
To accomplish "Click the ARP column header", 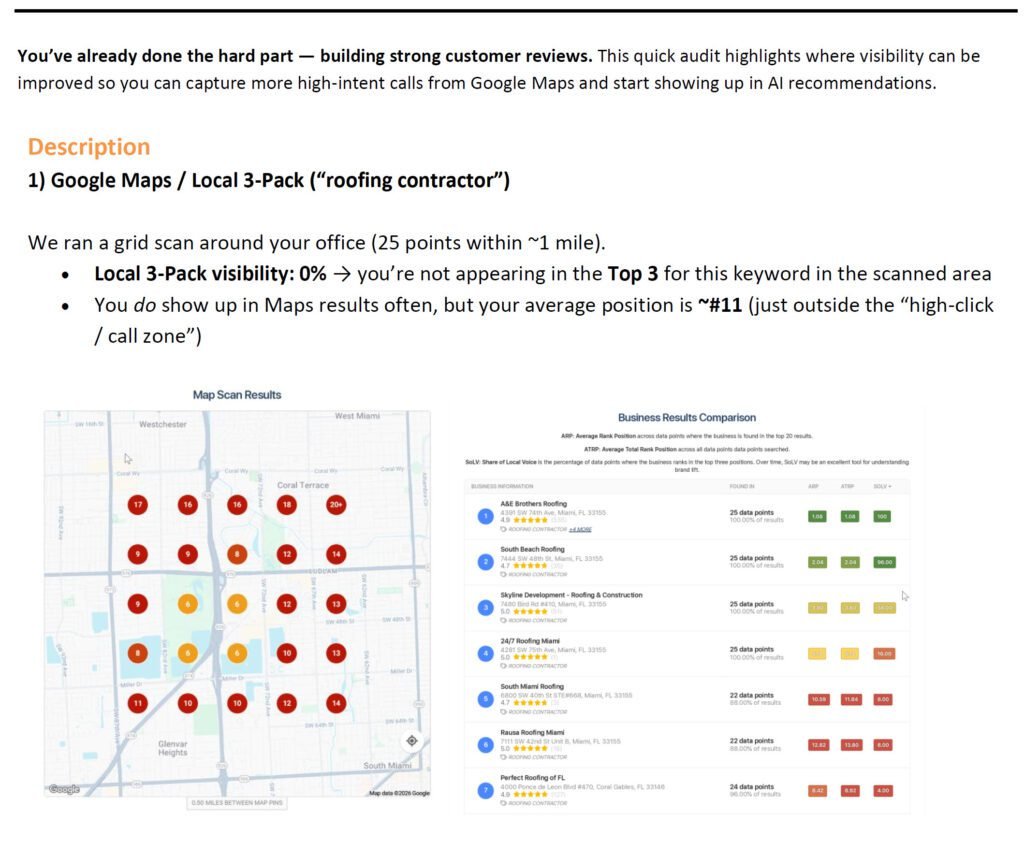I will [x=813, y=486].
